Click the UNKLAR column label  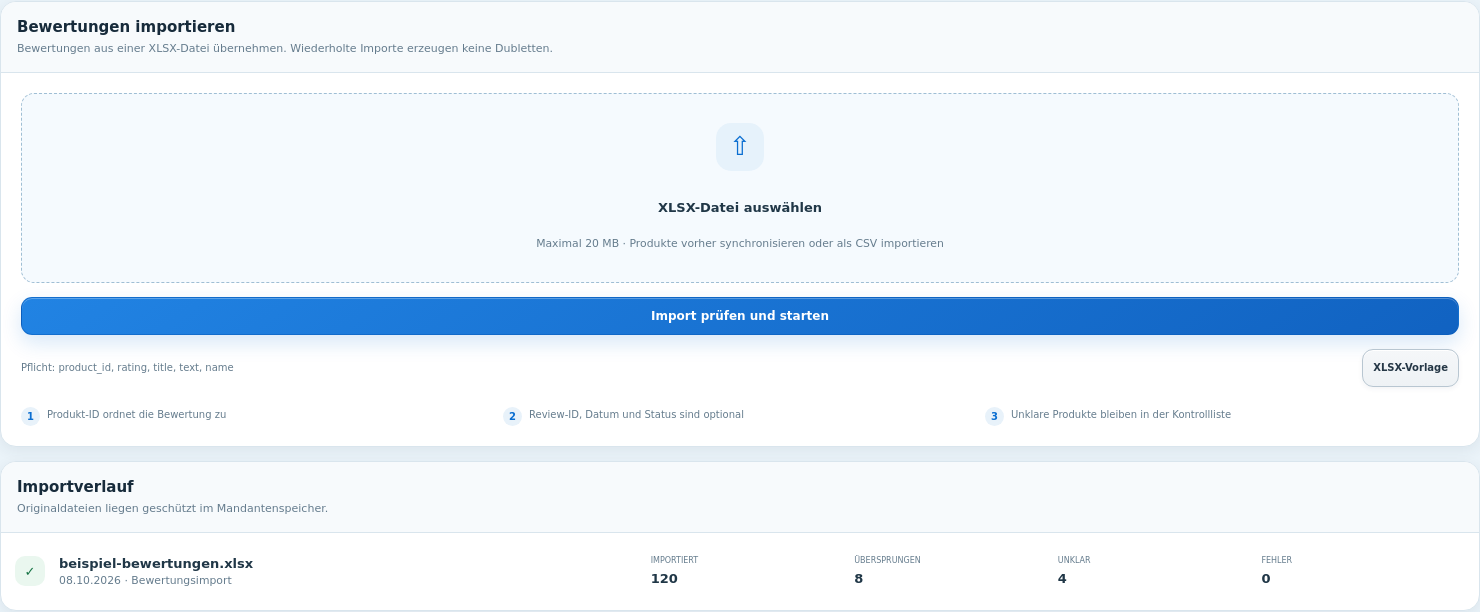coord(1074,560)
